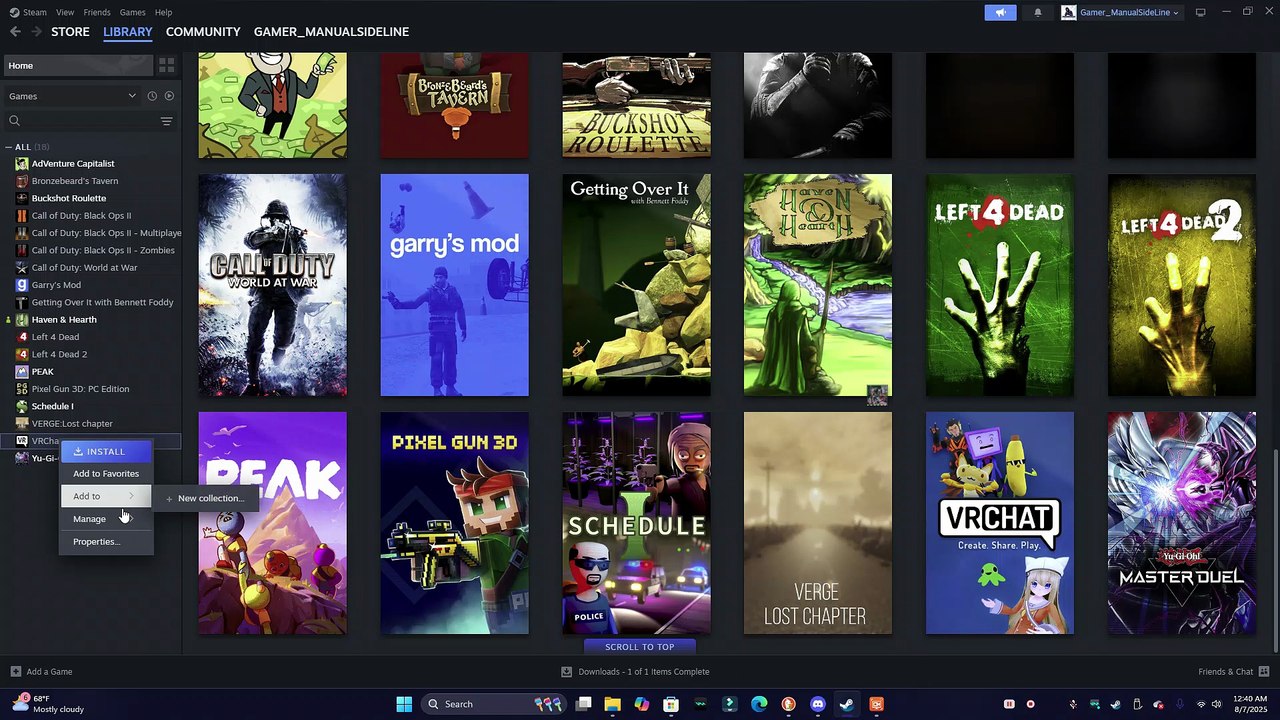Open the notifications bell
Screen dimensions: 1280x720
click(x=1037, y=12)
